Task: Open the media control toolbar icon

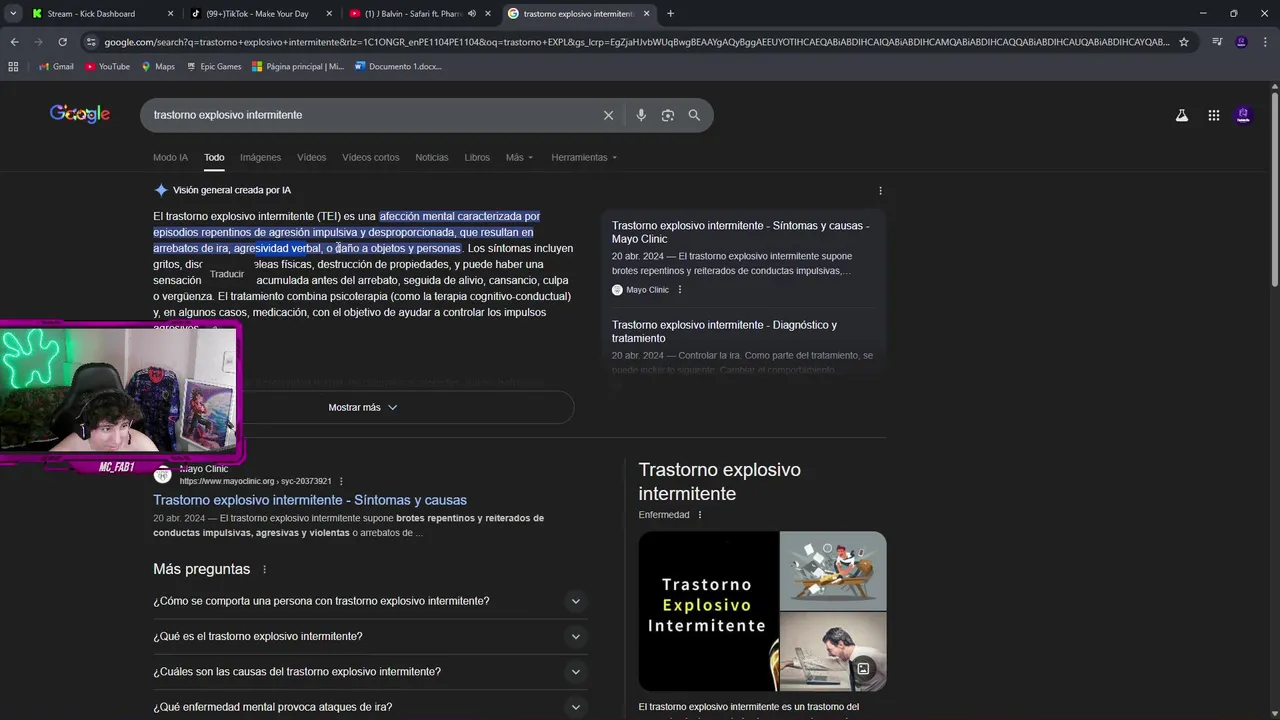Action: (x=1217, y=42)
